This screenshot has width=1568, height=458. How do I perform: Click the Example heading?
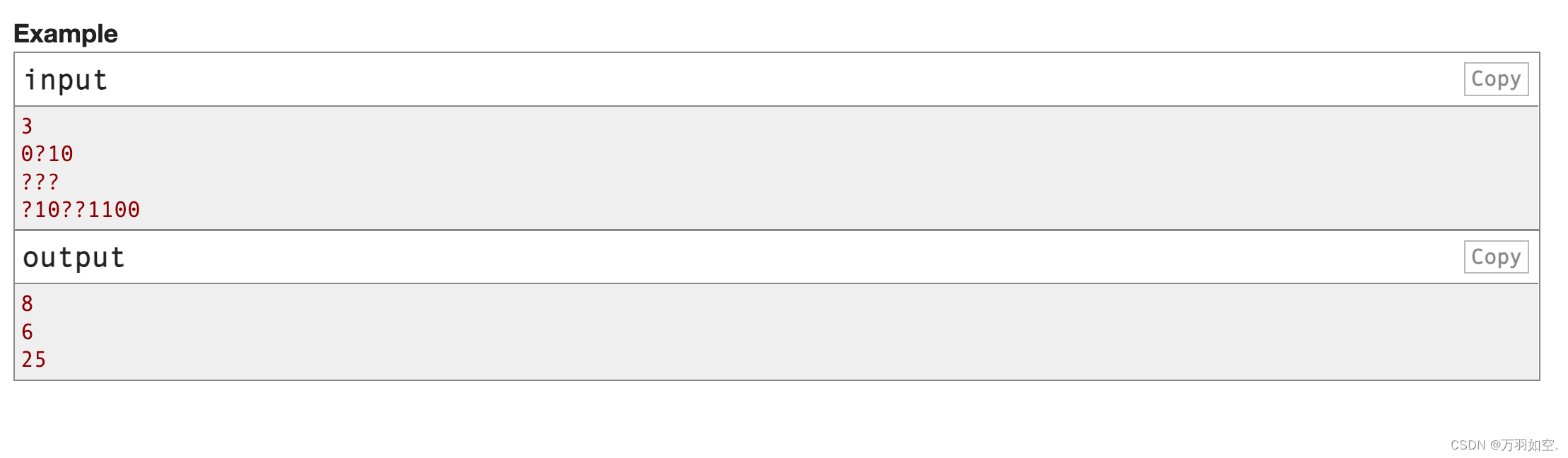coord(66,33)
